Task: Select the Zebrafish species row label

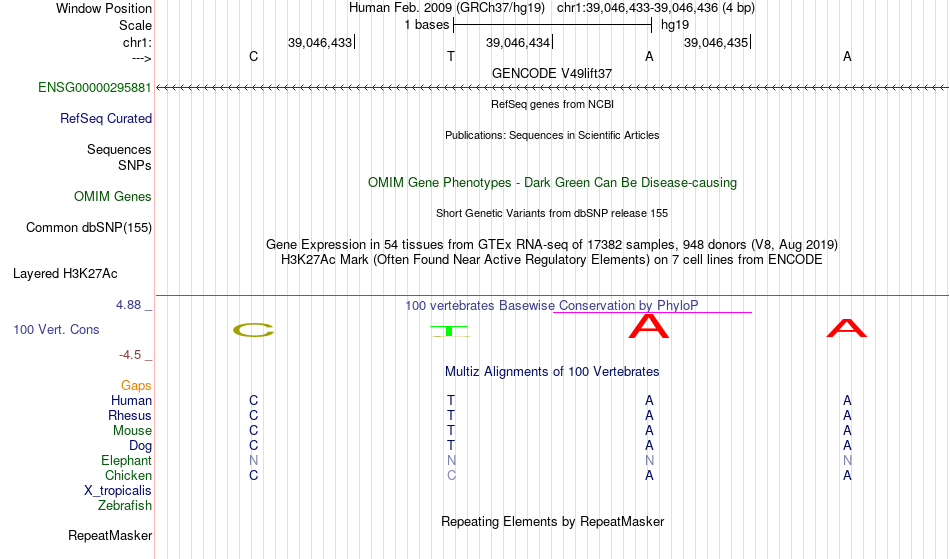Action: pos(125,506)
